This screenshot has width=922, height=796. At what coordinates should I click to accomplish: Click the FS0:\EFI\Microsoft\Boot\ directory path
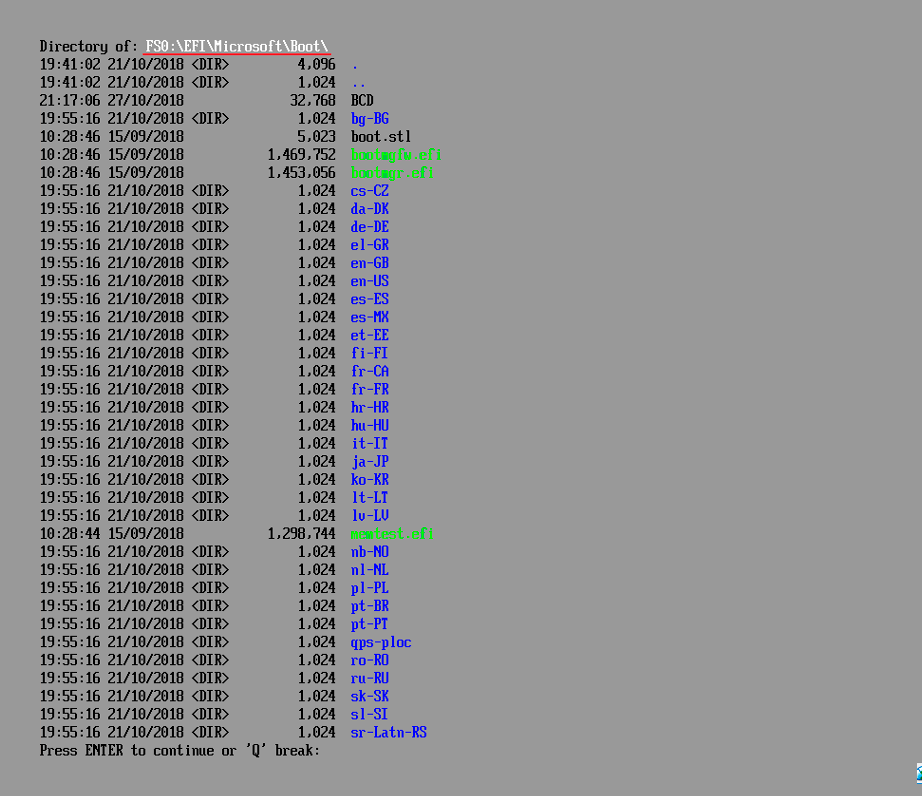(237, 46)
